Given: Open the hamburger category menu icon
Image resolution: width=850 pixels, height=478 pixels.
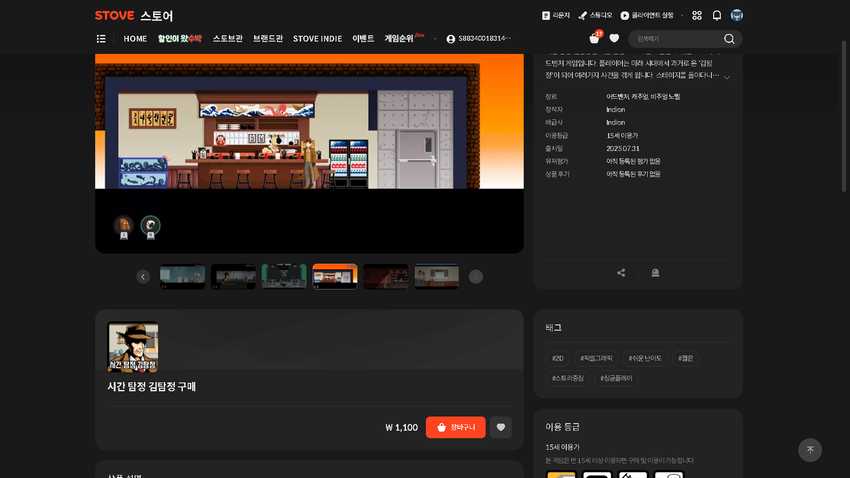Looking at the screenshot, I should coord(101,38).
